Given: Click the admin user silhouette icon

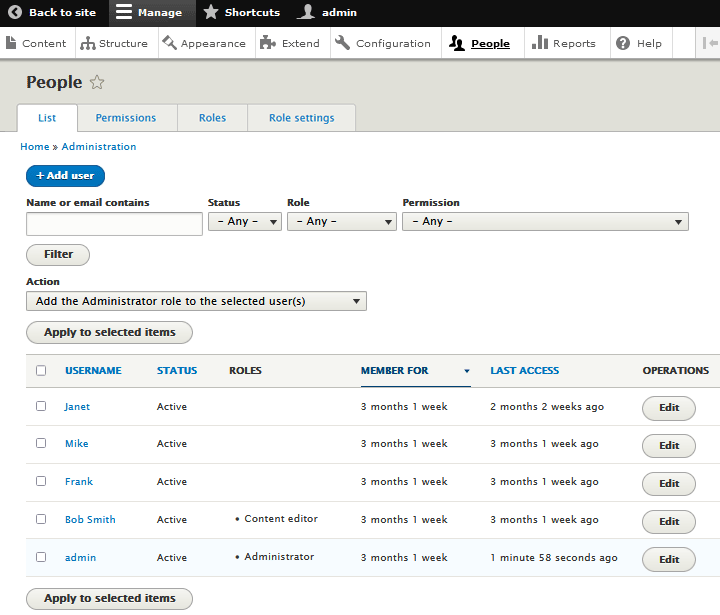Looking at the screenshot, I should pyautogui.click(x=306, y=13).
